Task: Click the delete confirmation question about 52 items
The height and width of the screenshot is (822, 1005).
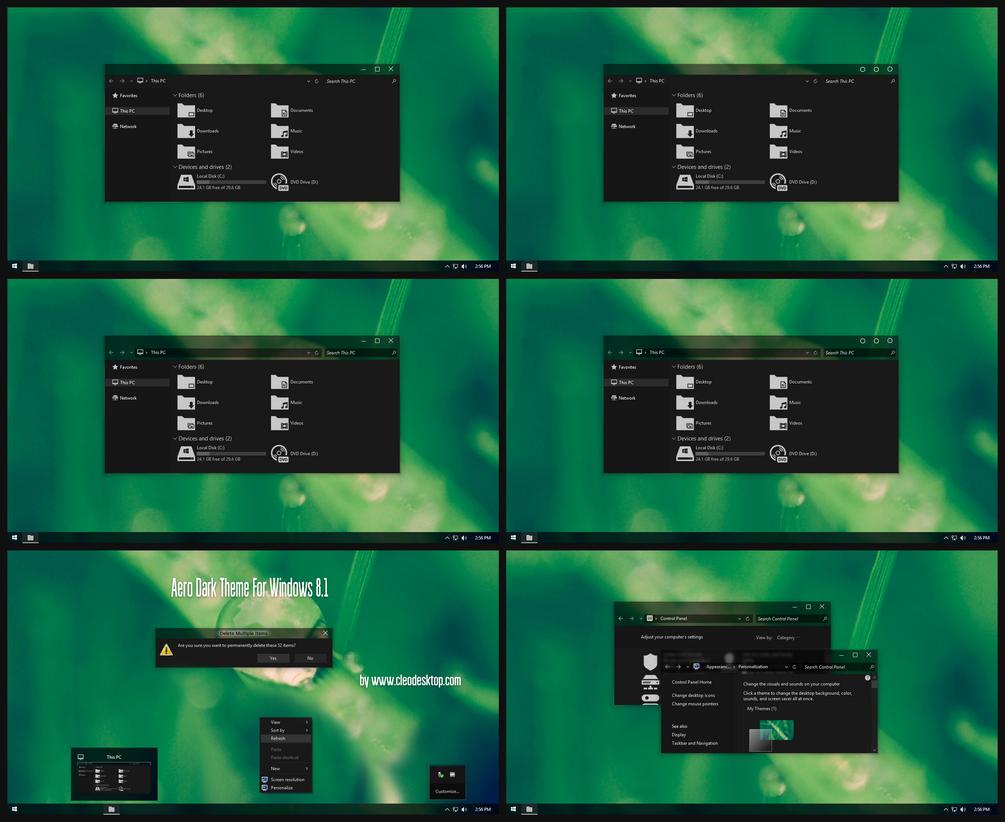Action: (x=237, y=646)
